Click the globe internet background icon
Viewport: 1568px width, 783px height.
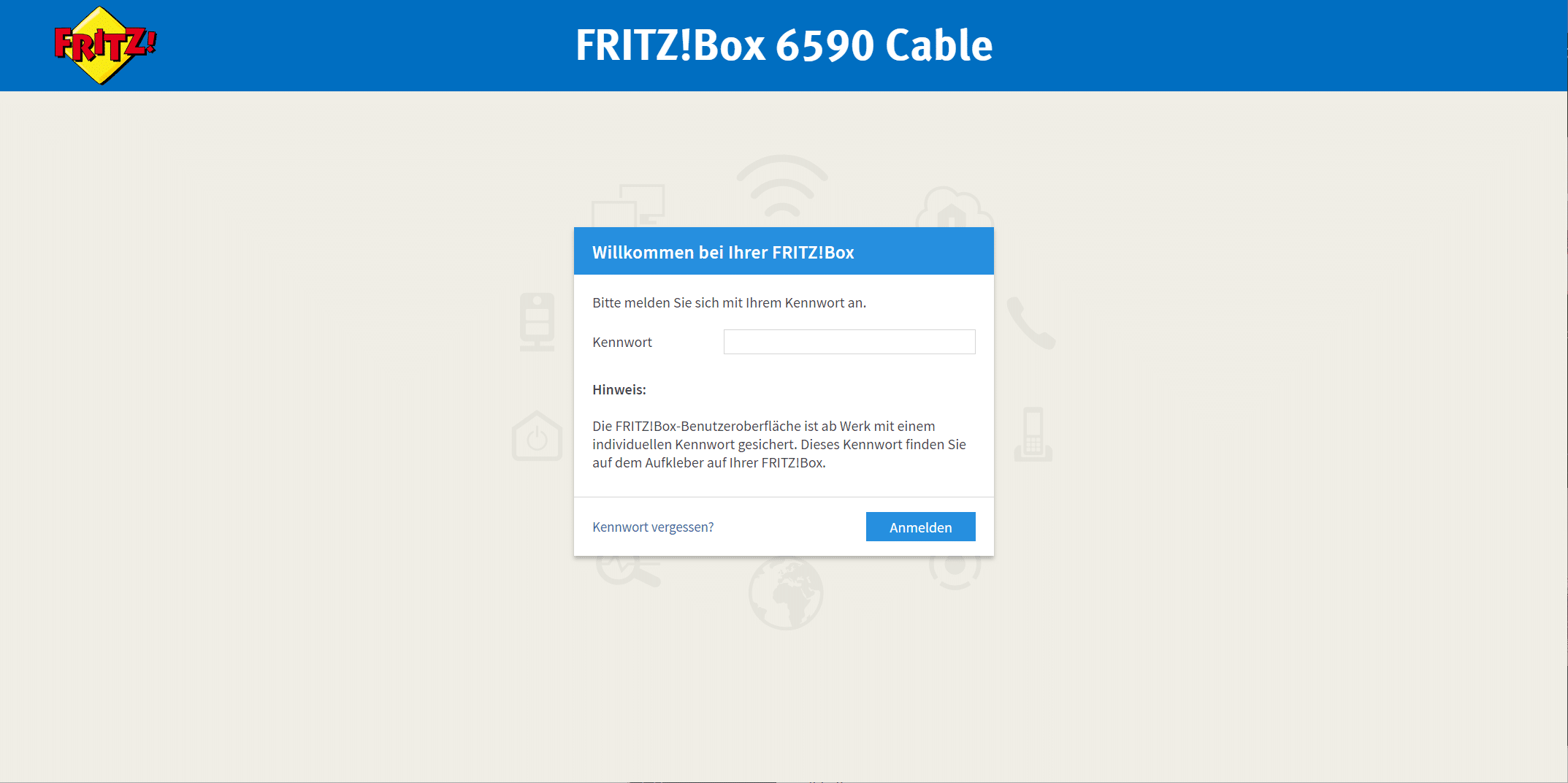click(x=785, y=593)
